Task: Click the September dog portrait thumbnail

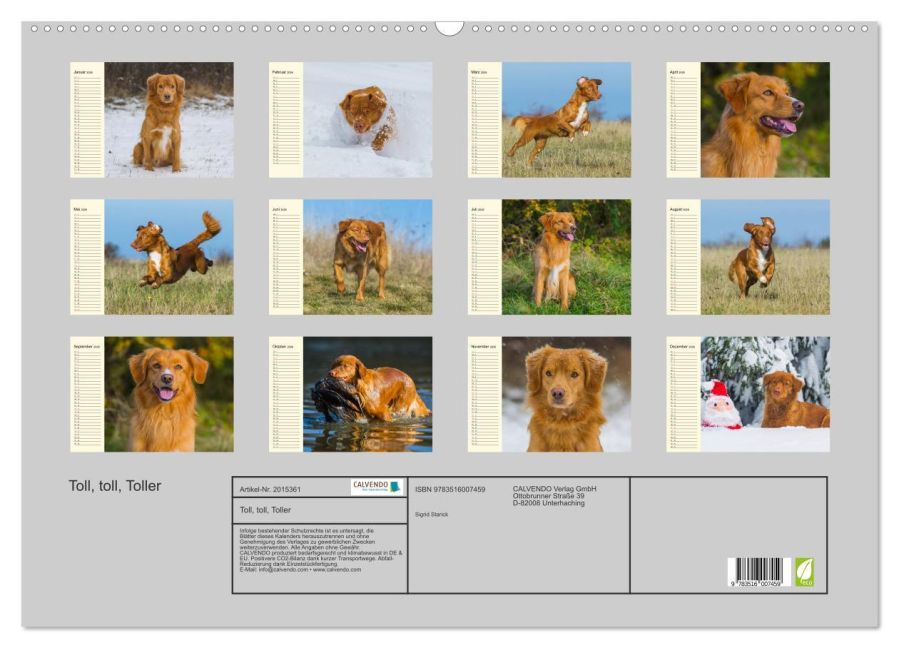Action: point(152,395)
